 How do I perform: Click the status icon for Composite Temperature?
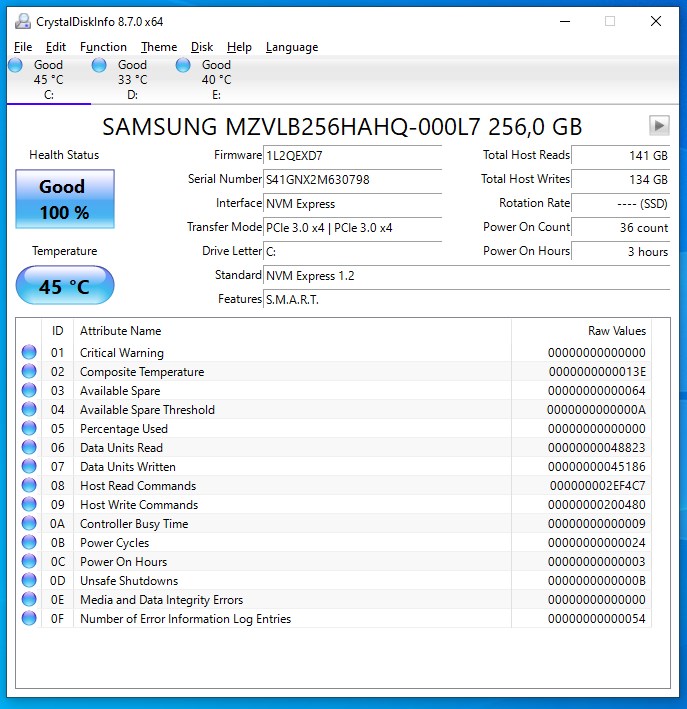29,371
